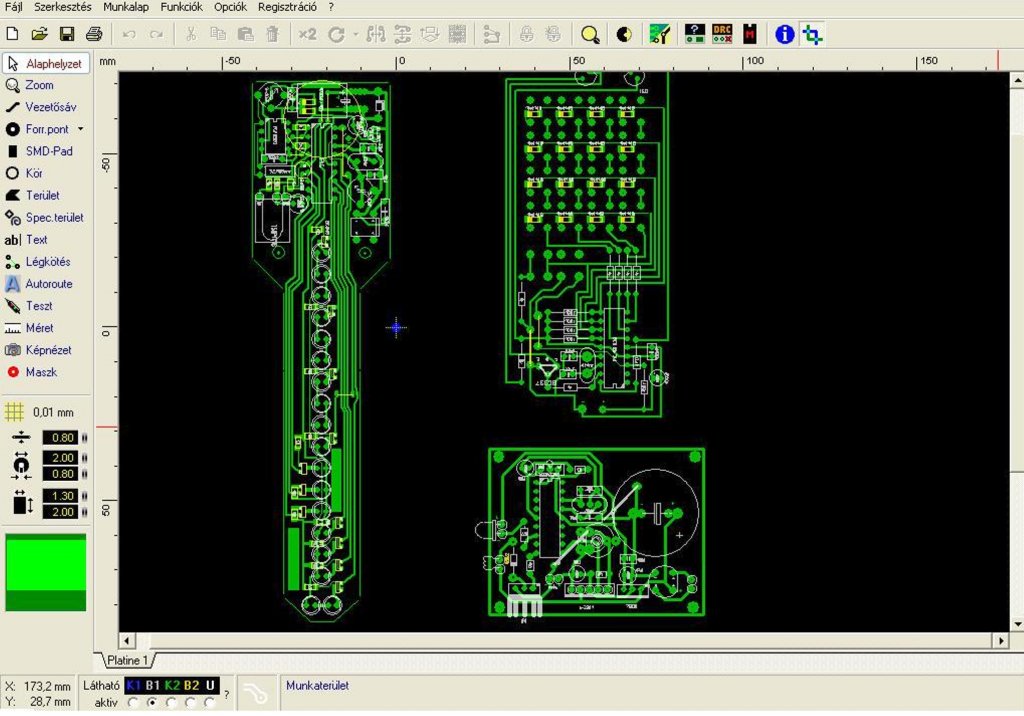
Task: Click the crosshair origin icon in toolbar
Action: click(x=812, y=34)
